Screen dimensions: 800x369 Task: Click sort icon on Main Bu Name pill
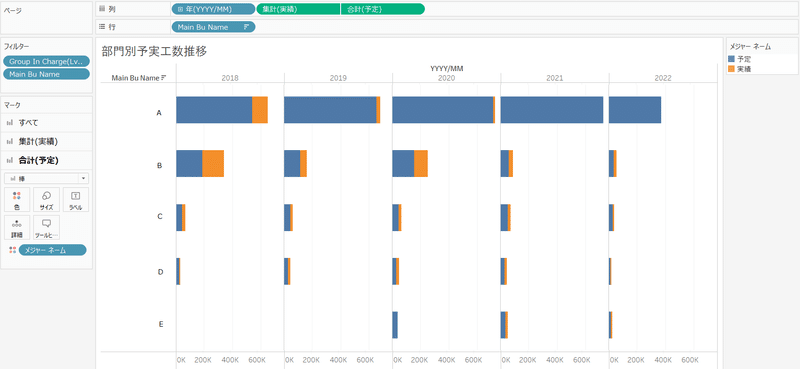pos(246,27)
